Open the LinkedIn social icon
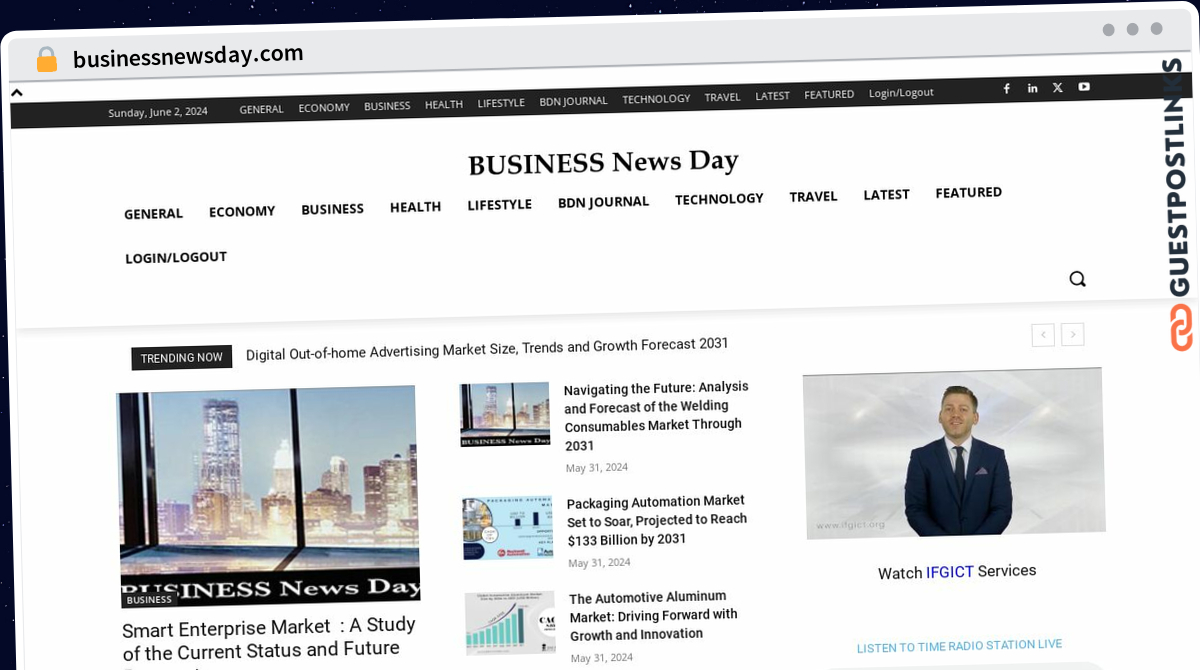The width and height of the screenshot is (1200, 670). [x=1033, y=88]
